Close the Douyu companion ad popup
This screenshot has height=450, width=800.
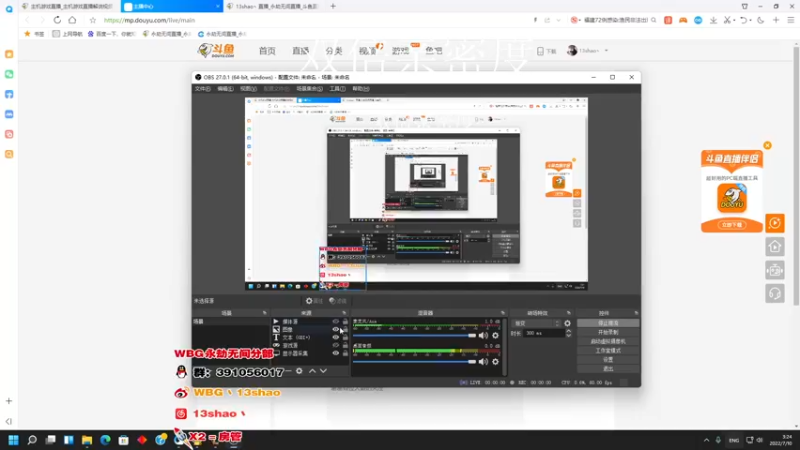tap(767, 145)
